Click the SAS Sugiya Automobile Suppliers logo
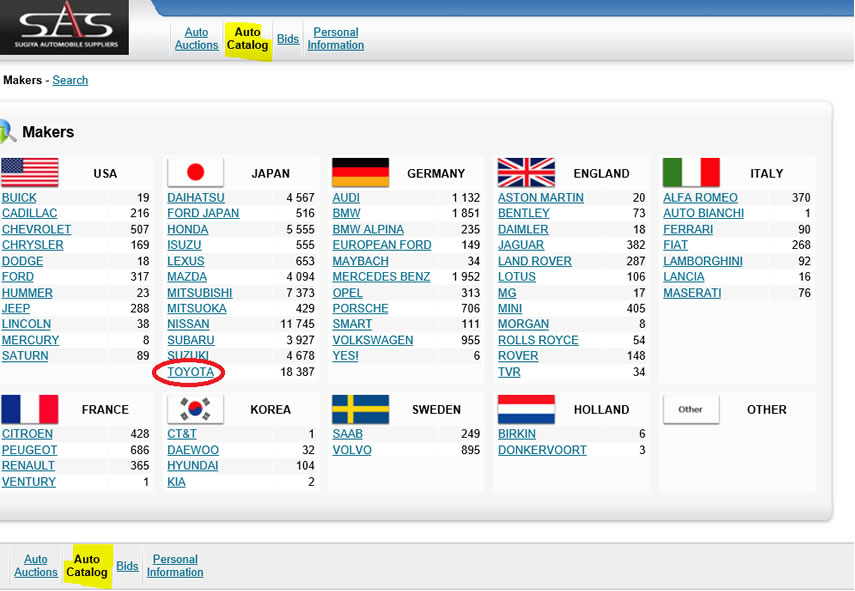This screenshot has height=591, width=855. coord(64,27)
